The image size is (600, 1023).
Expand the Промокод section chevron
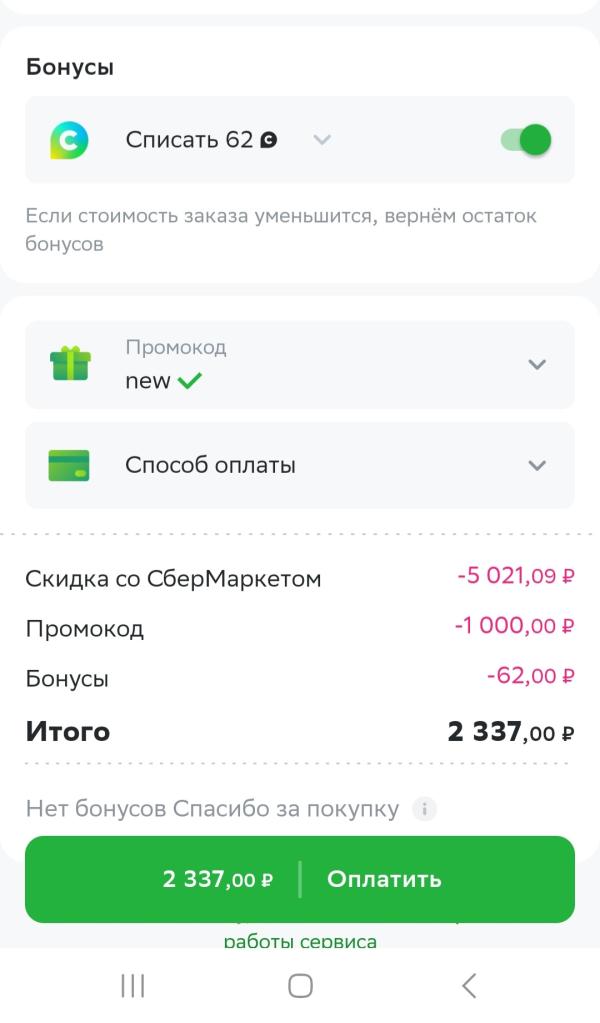537,364
